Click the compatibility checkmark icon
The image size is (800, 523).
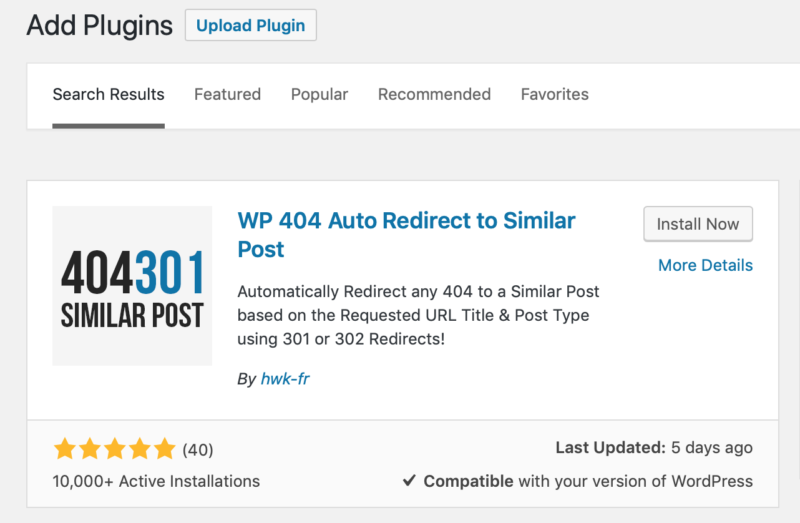coord(409,481)
